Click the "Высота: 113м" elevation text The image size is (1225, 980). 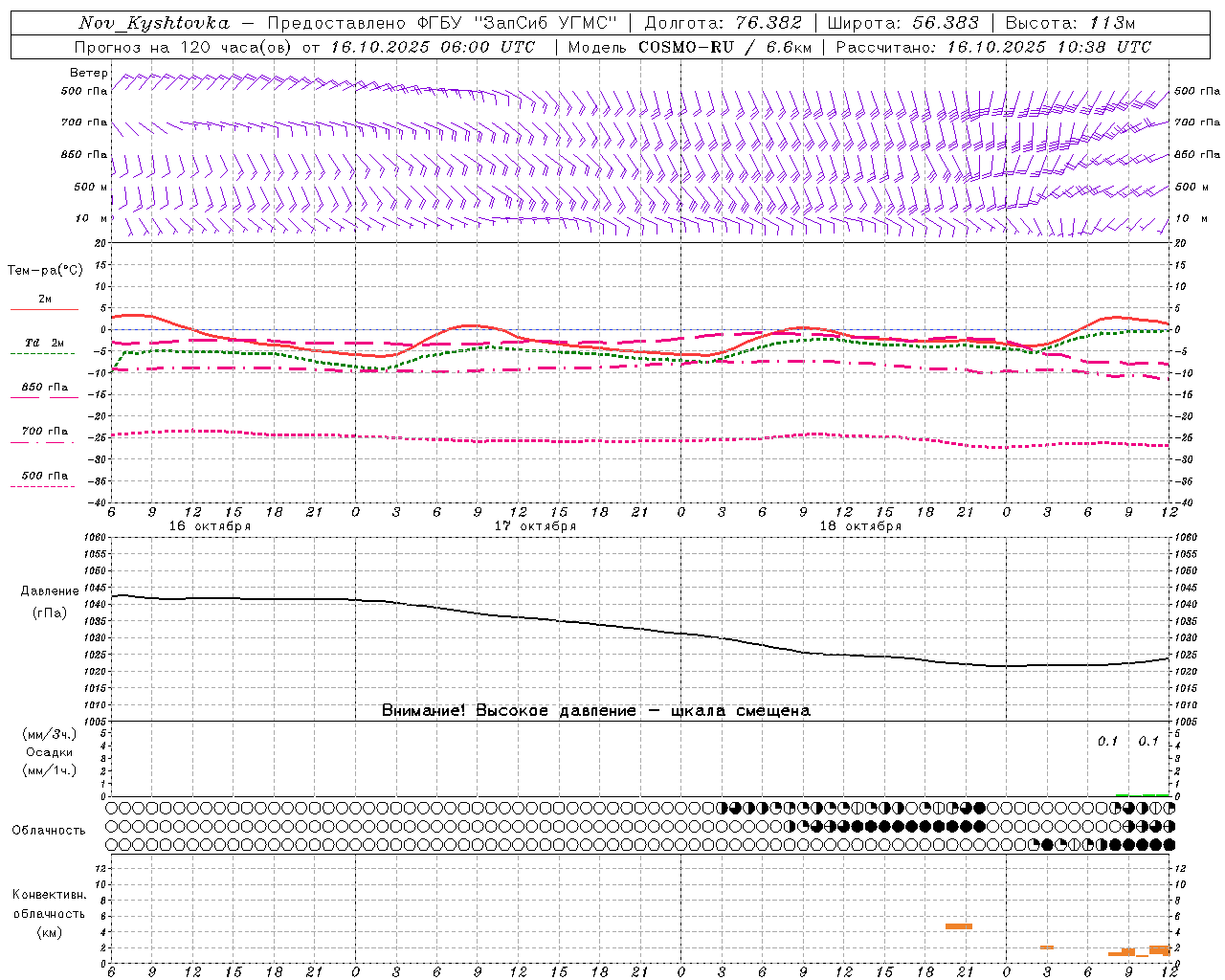1070,23
